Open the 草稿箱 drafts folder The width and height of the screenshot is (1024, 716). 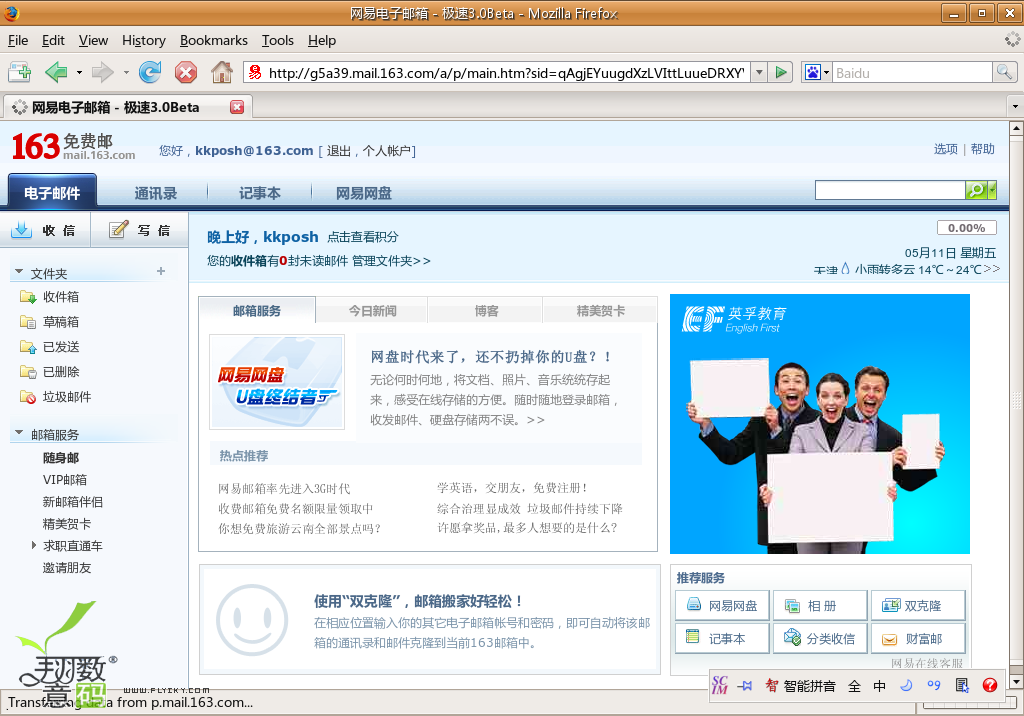[x=61, y=321]
